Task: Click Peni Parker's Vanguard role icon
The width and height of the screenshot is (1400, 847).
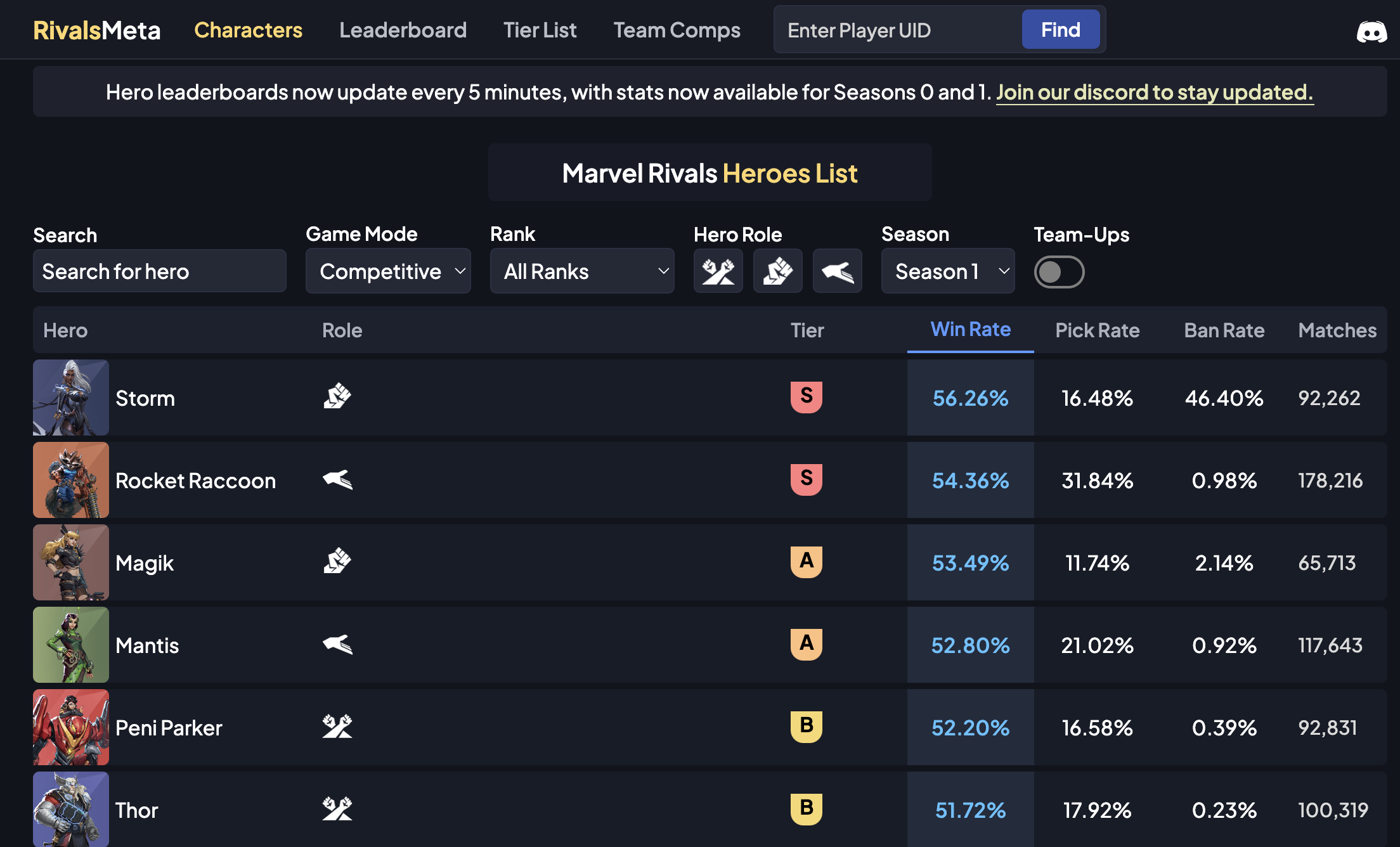Action: point(337,727)
